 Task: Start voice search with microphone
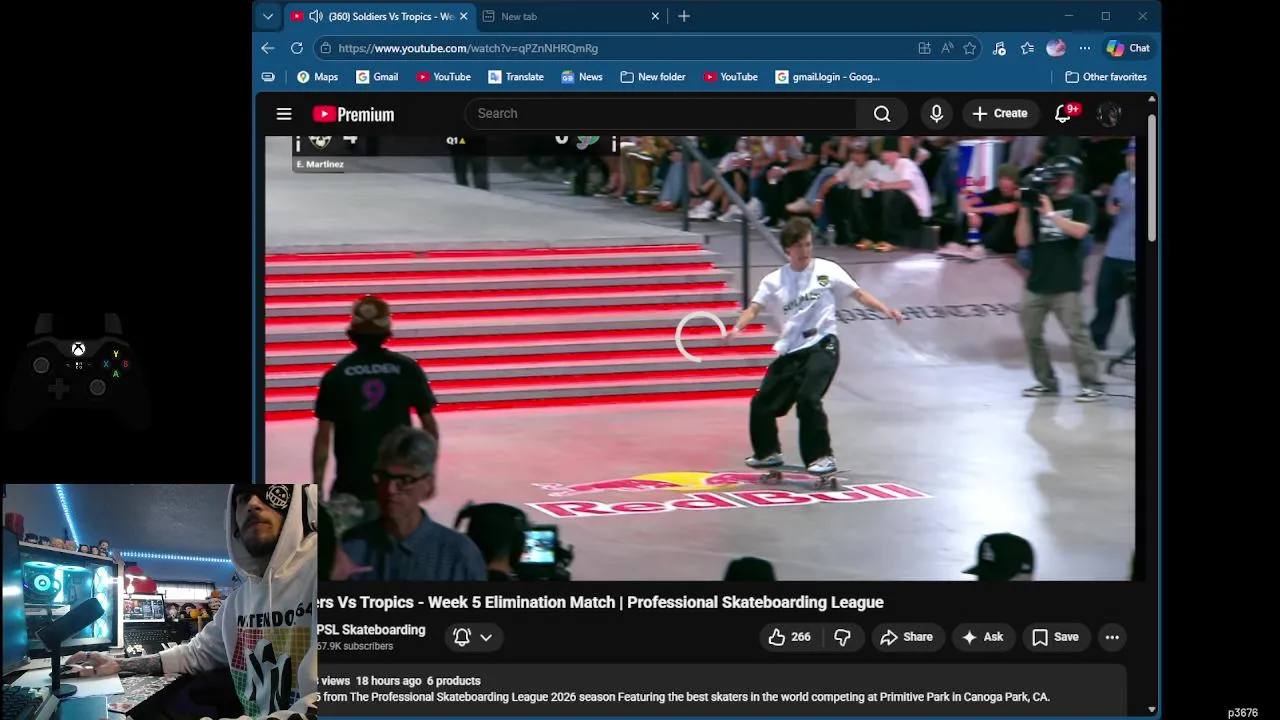click(x=936, y=114)
